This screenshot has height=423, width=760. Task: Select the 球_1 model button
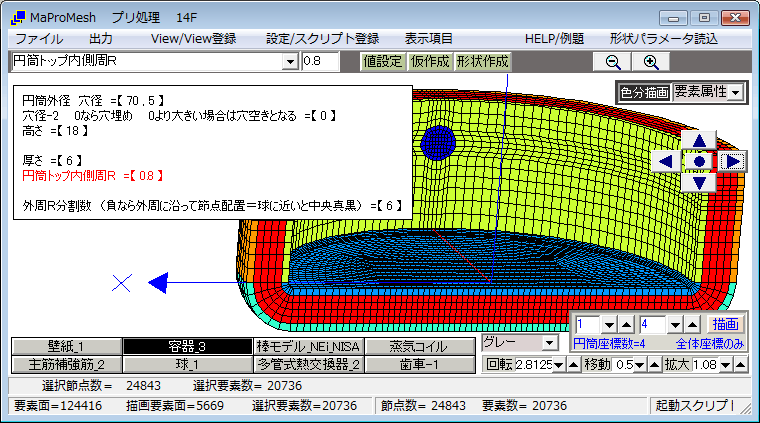187,364
